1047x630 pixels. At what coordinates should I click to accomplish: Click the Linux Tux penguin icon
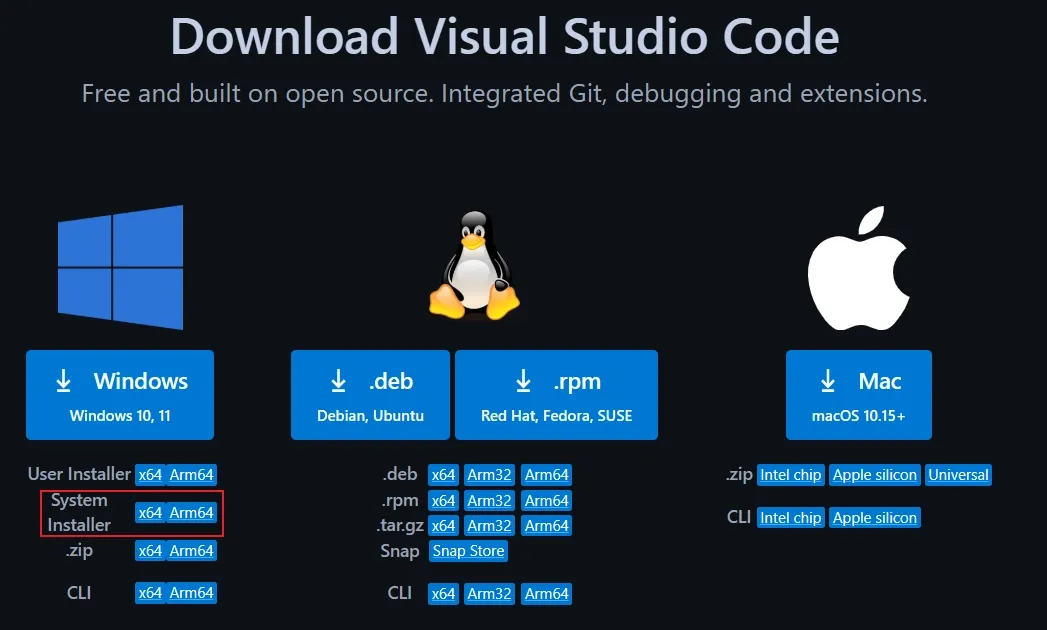click(474, 265)
